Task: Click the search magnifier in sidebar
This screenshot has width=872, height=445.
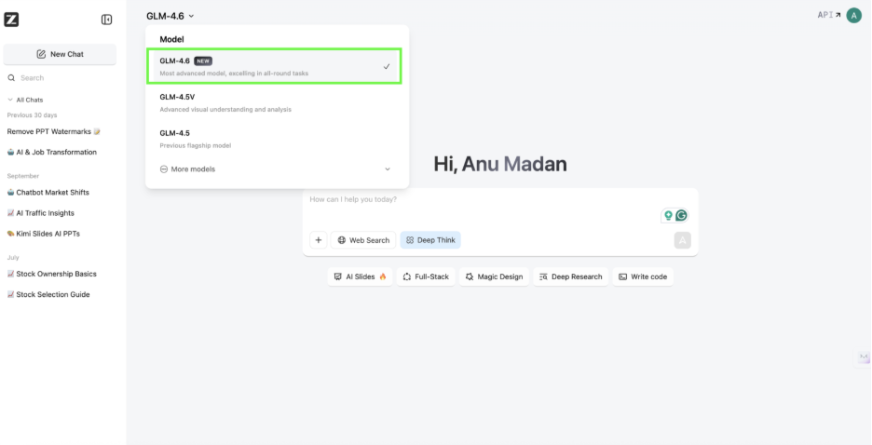Action: [x=11, y=78]
